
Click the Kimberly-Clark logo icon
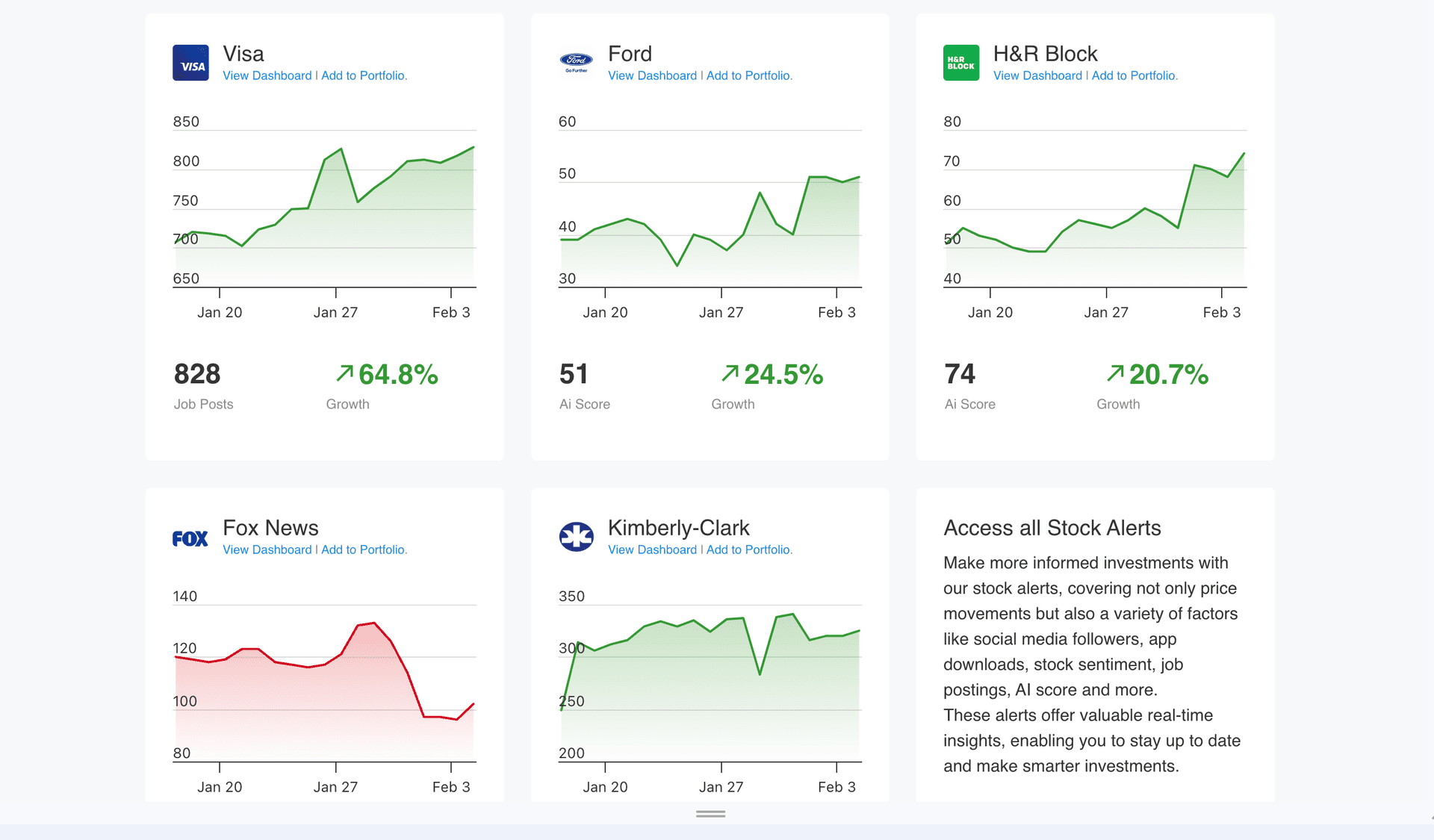pos(576,537)
